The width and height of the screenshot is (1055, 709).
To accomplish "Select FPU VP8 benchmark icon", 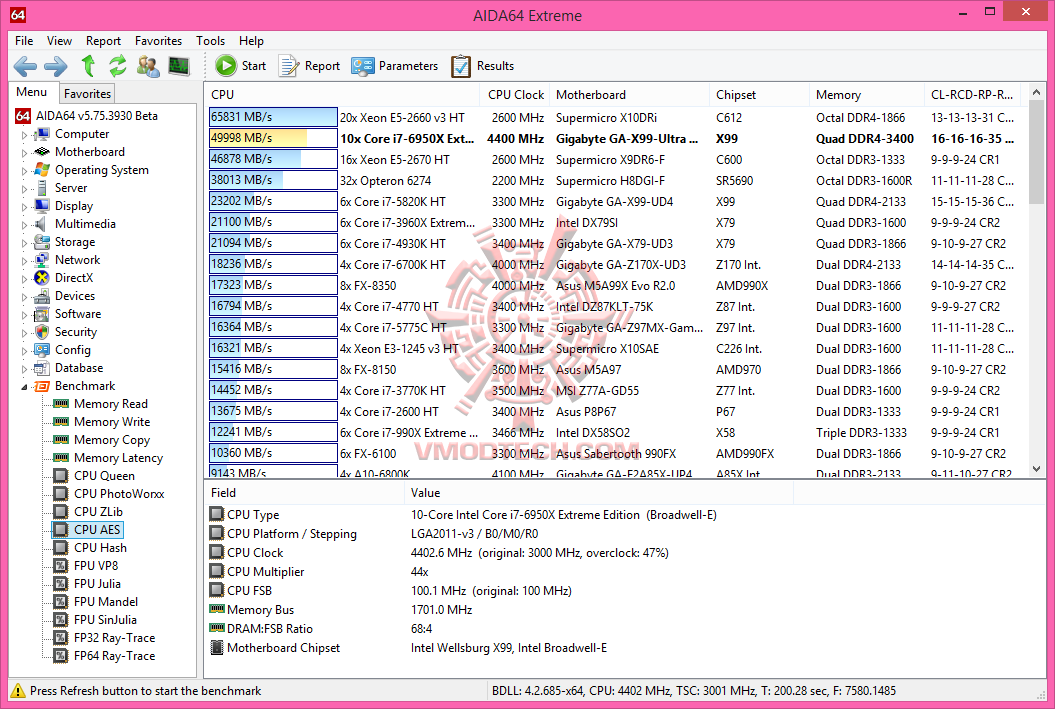I will (x=61, y=566).
